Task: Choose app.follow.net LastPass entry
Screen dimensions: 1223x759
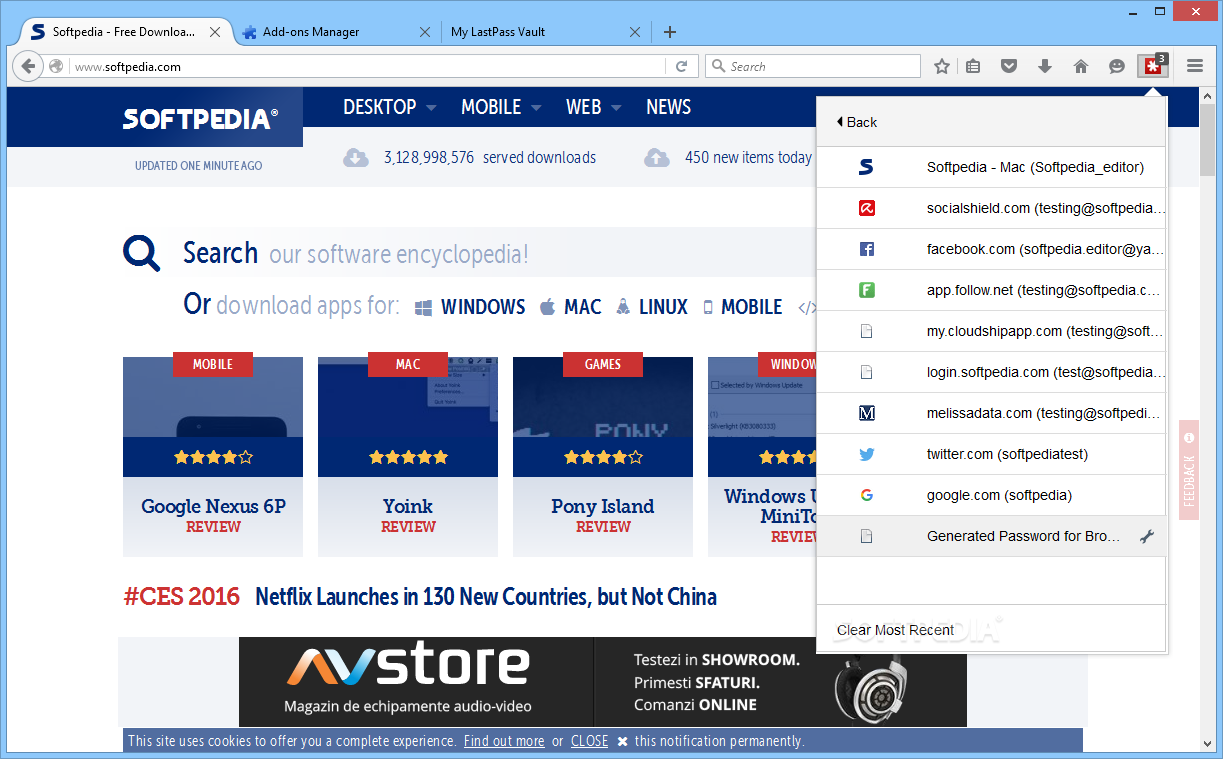Action: tap(992, 290)
